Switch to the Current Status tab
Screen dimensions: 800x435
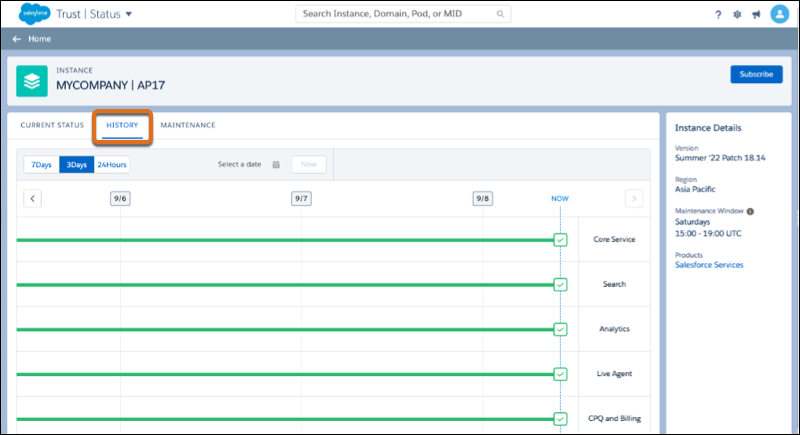click(52, 125)
